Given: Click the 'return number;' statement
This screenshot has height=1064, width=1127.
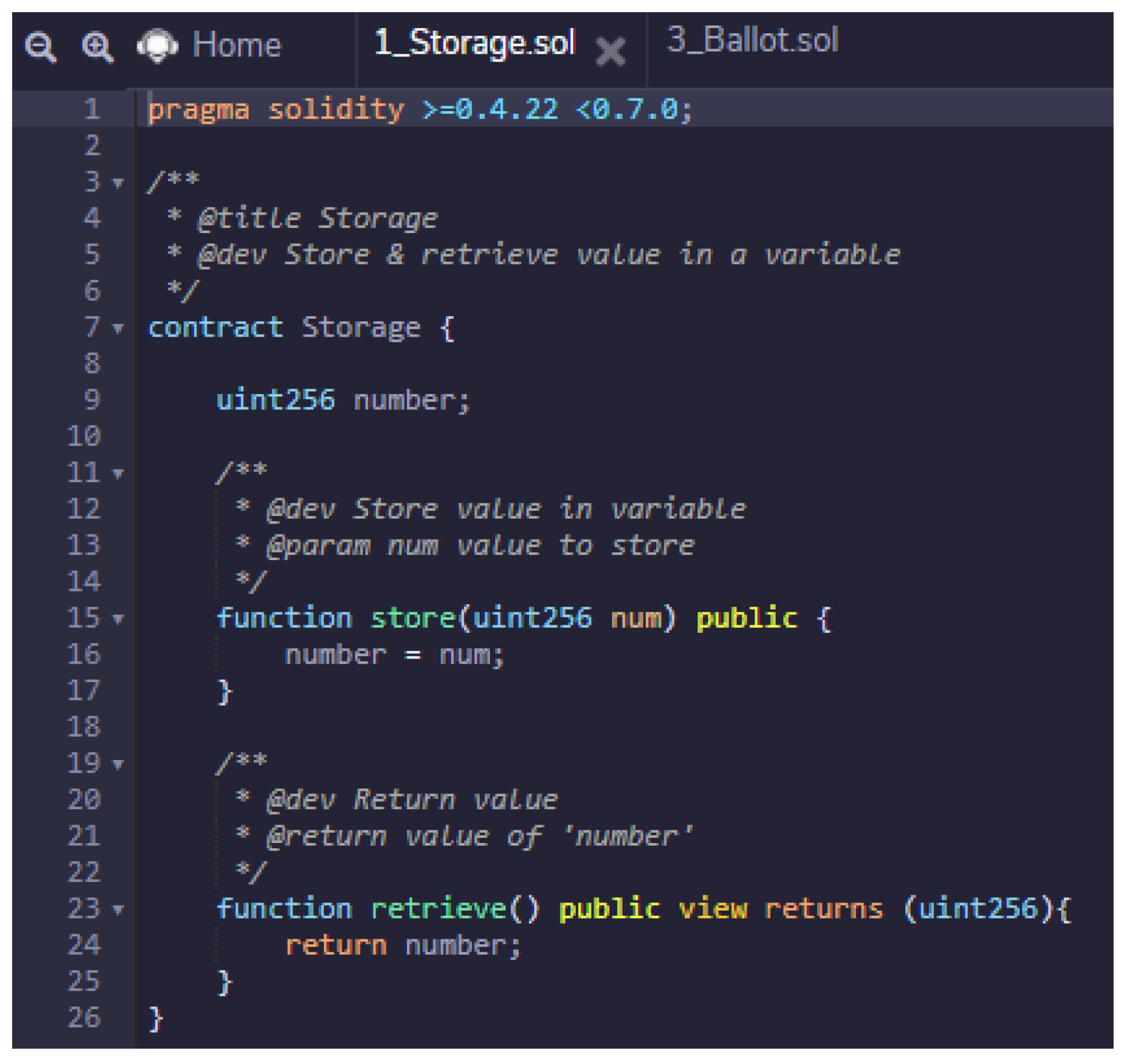Looking at the screenshot, I should coord(402,946).
